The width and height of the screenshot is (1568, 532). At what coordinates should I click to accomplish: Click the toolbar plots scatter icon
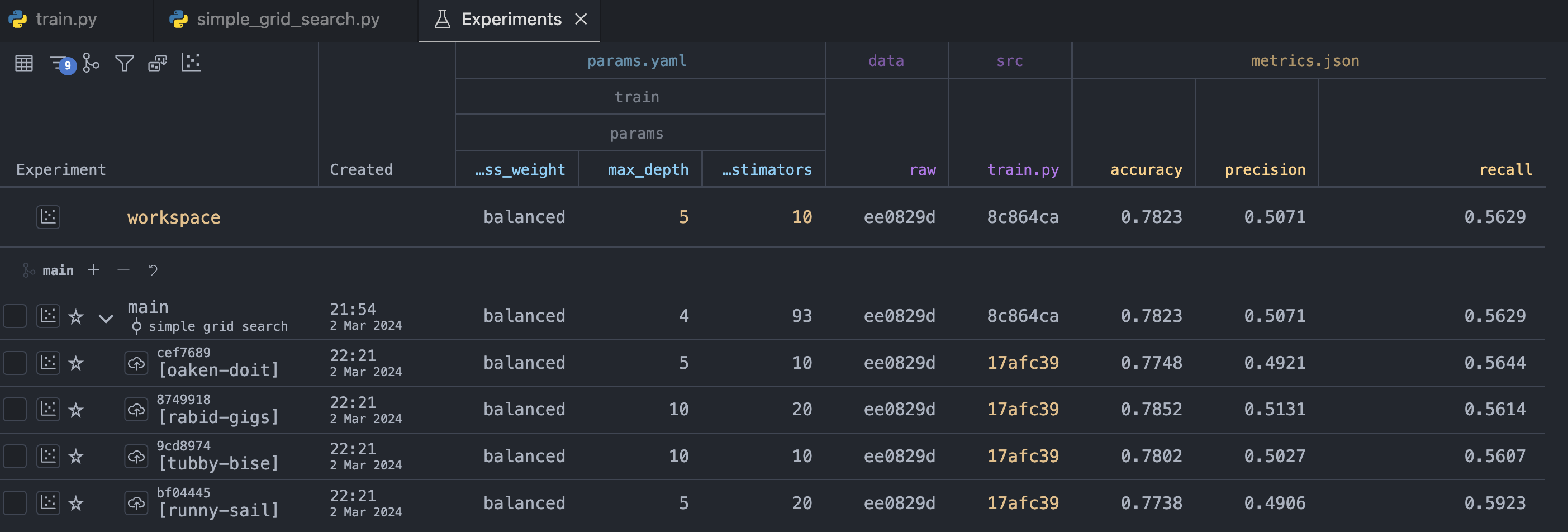coord(191,63)
